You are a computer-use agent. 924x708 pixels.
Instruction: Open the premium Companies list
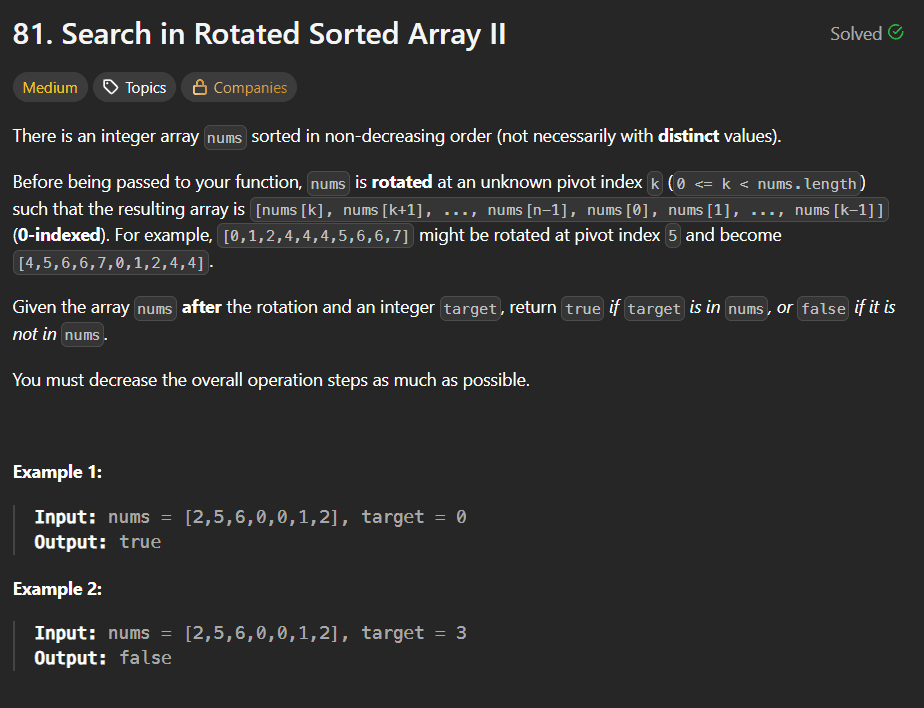[x=239, y=87]
